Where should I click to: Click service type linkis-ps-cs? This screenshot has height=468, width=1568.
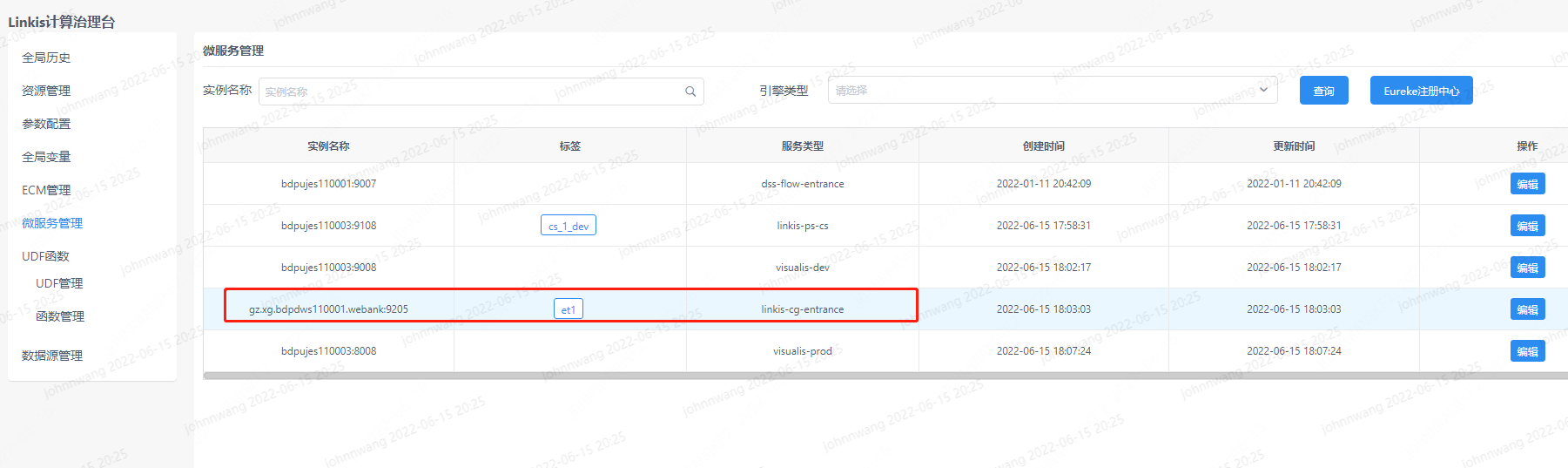[x=803, y=226]
